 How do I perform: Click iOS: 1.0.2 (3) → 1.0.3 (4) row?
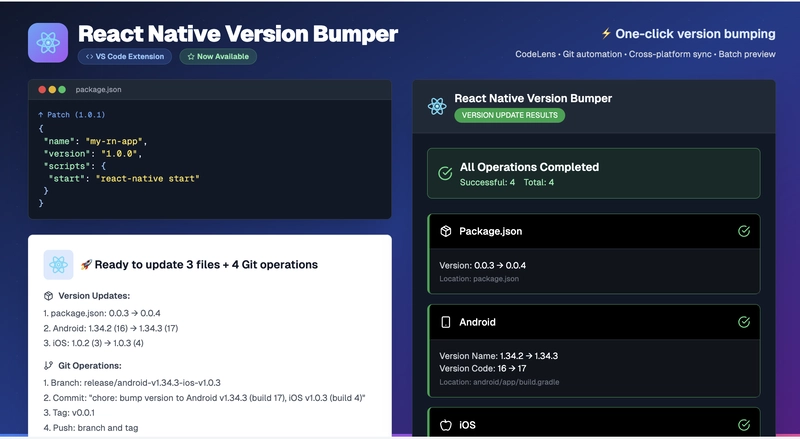(93, 343)
